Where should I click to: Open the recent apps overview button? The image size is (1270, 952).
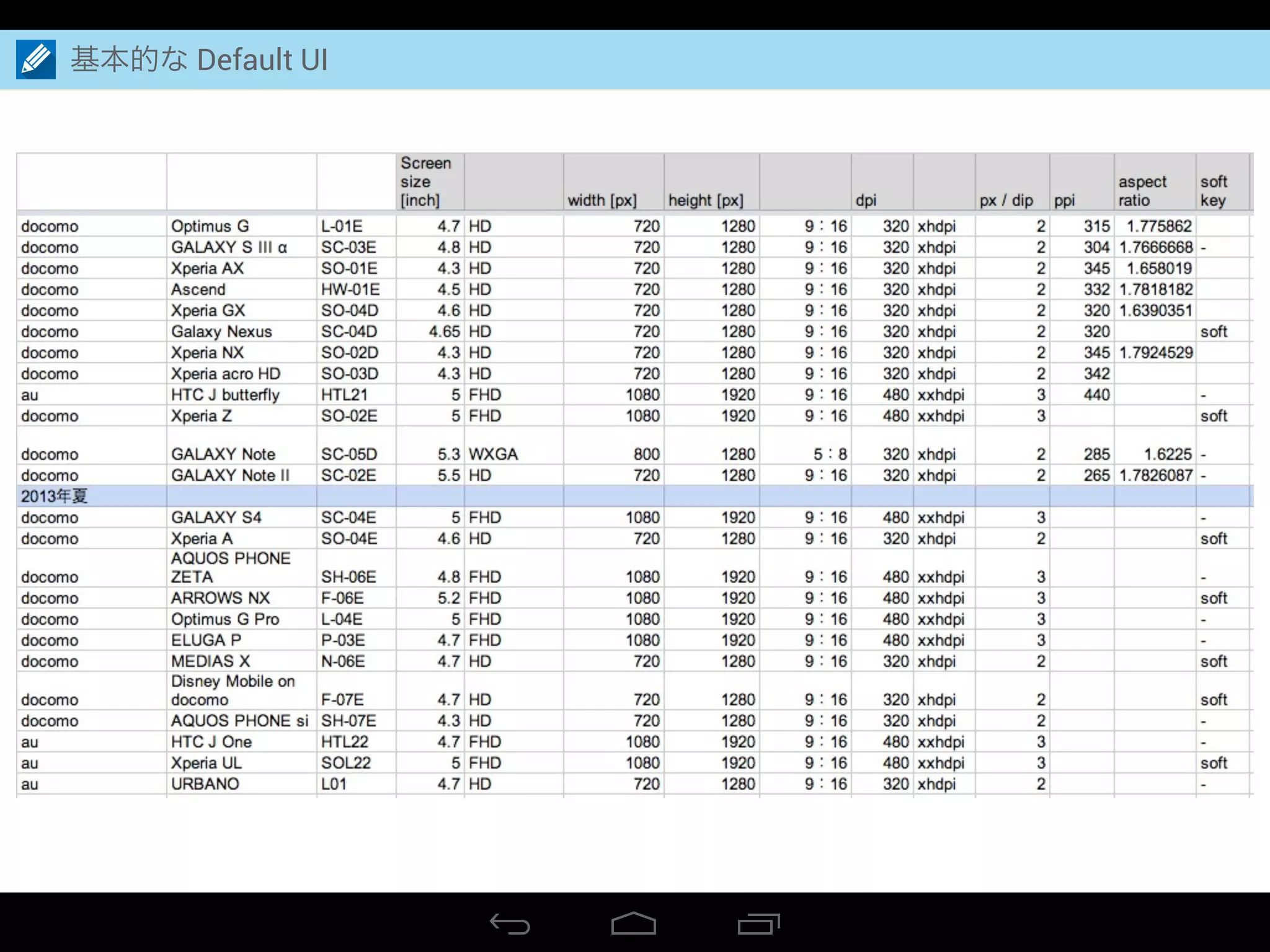click(758, 923)
